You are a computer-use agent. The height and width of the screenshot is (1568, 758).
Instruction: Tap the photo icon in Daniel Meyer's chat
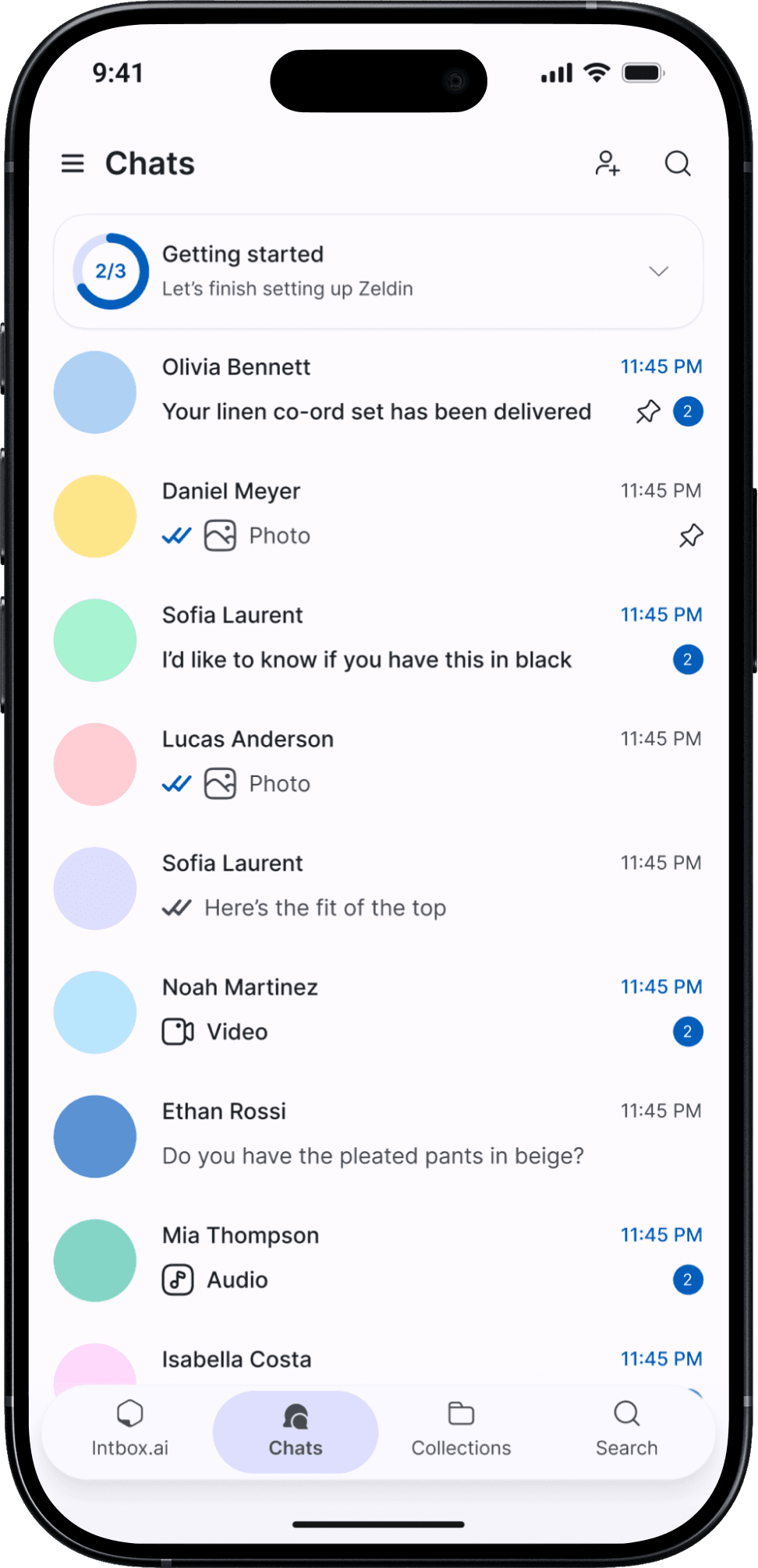coord(220,536)
